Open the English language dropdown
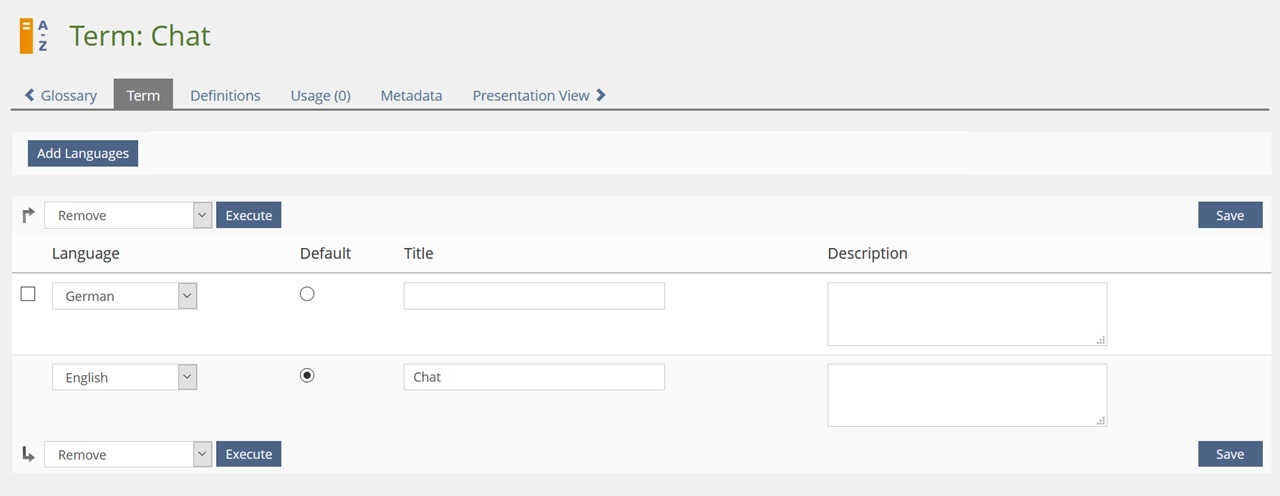 (124, 377)
